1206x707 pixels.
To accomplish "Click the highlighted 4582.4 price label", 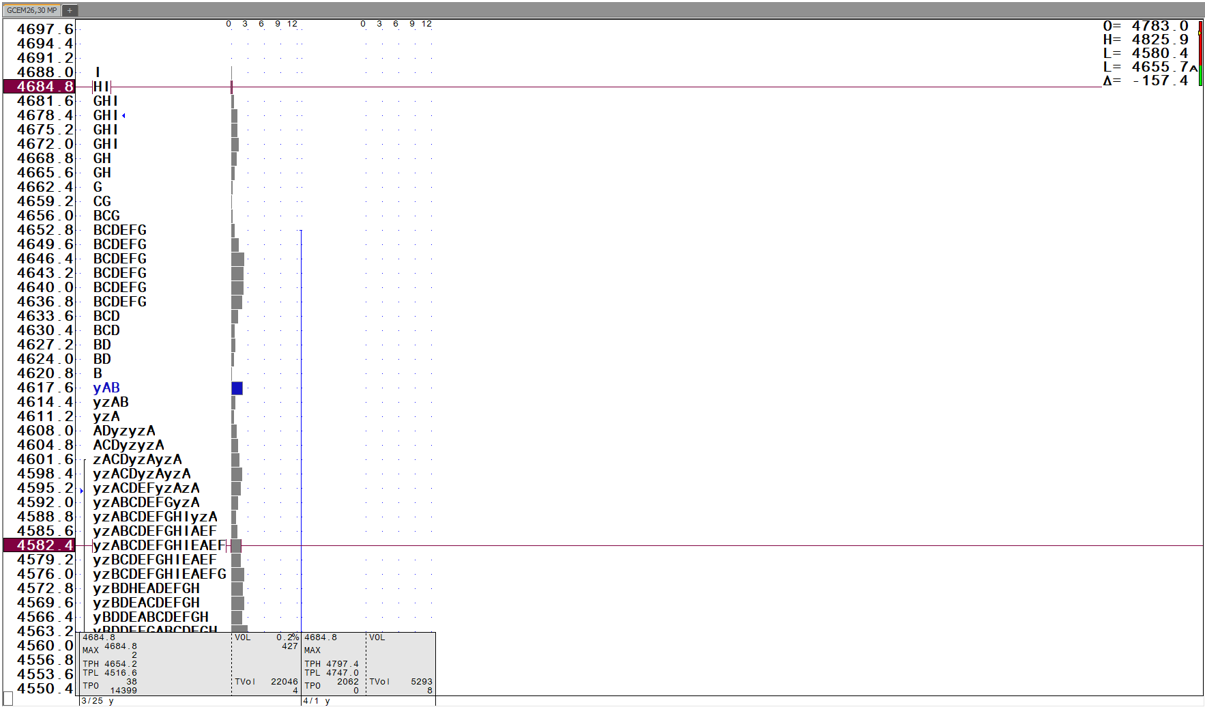I will [39, 546].
